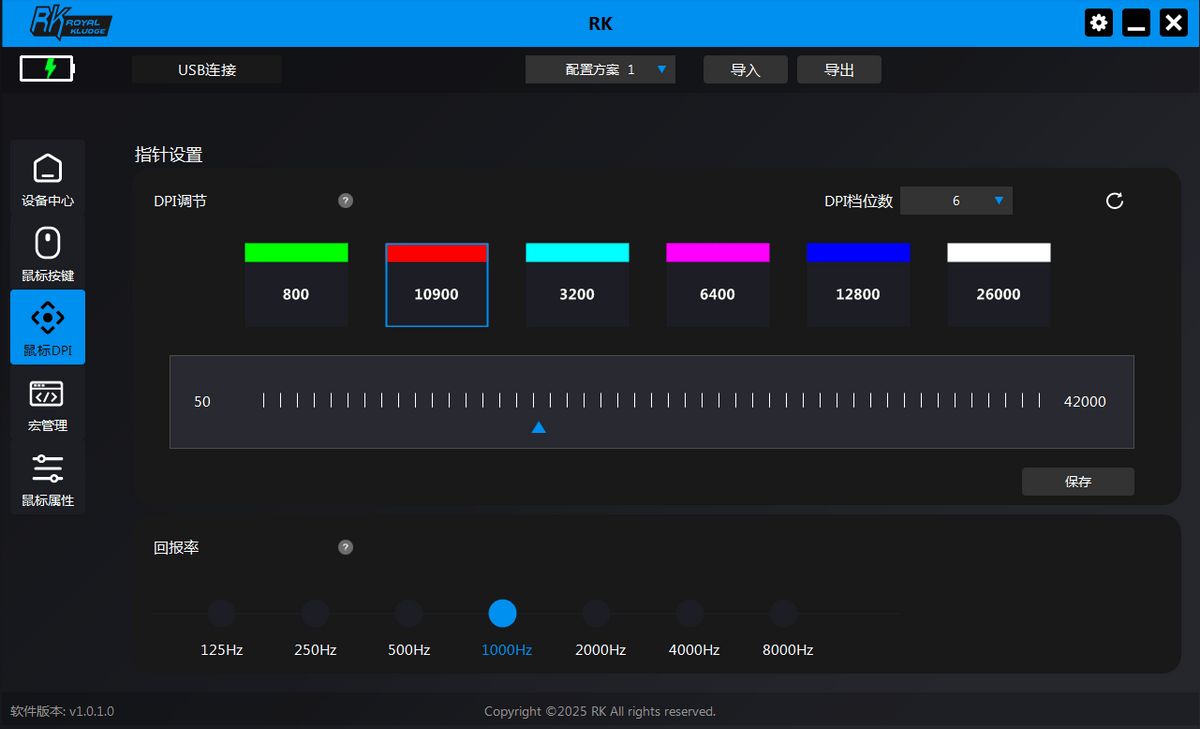Viewport: 1200px width, 729px height.
Task: Click the 50 minimum DPI label
Action: [x=202, y=401]
